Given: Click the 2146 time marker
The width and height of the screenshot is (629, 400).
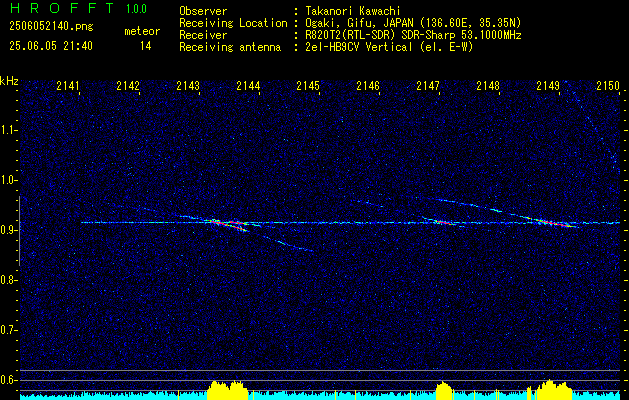Looking at the screenshot, I should coord(368,85).
